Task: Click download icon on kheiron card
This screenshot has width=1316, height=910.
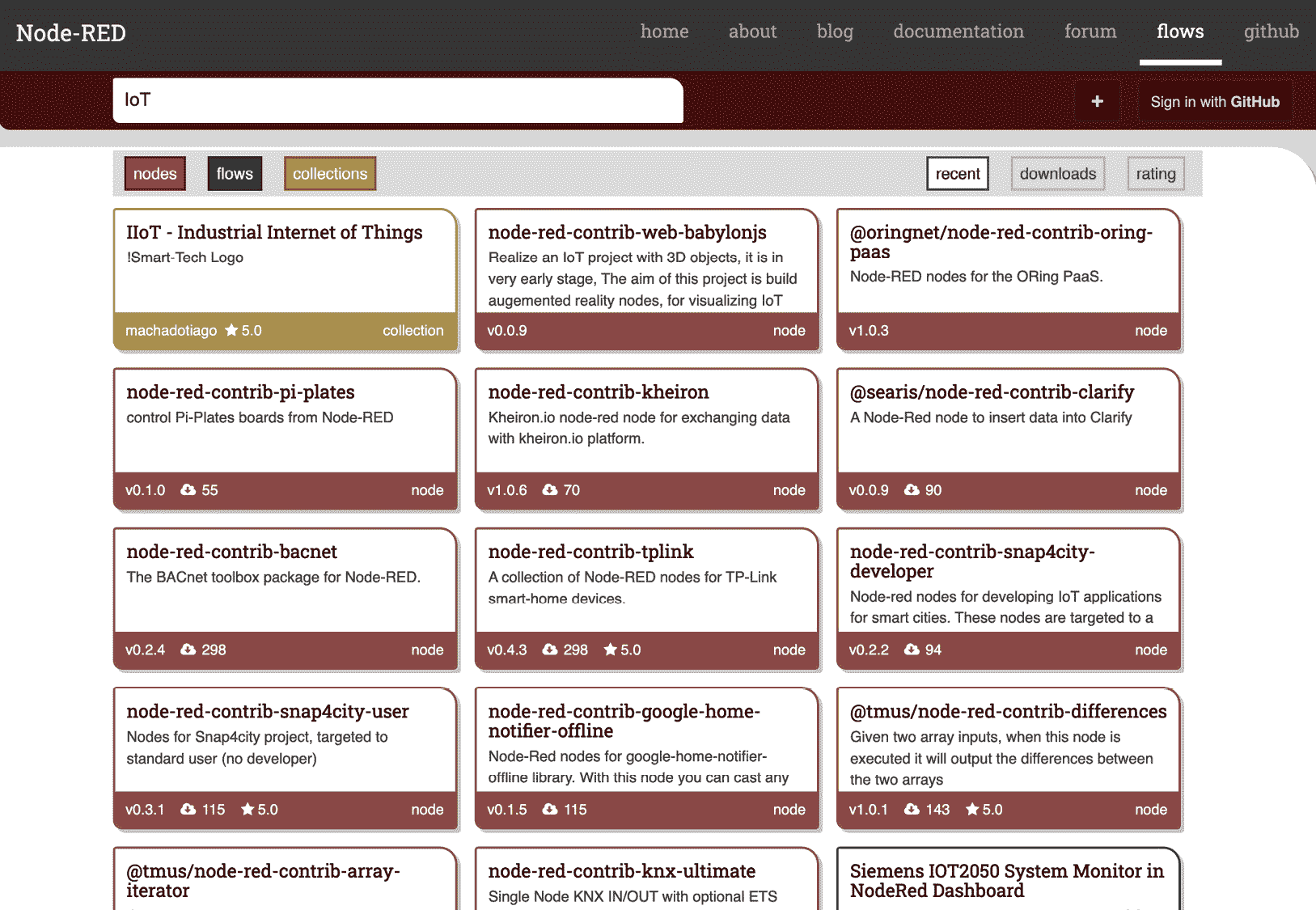Action: (550, 490)
